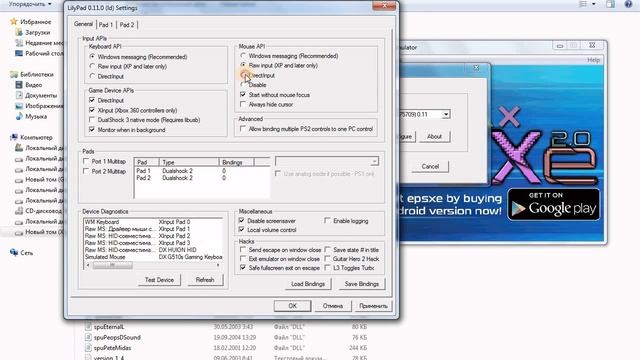640x360 pixels.
Task: Click the Device Diagnostics horizontal scrollbar thumb
Action: pos(112,265)
